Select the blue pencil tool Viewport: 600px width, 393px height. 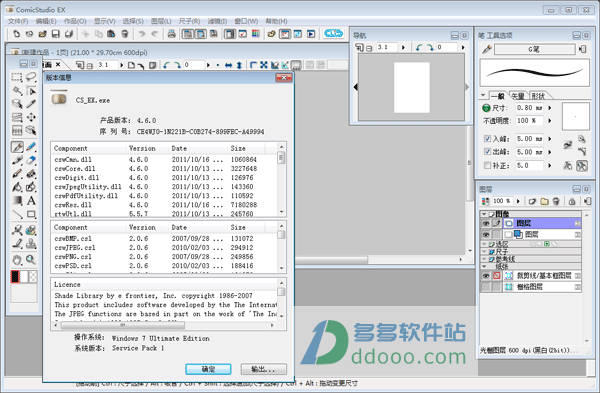coord(31,147)
